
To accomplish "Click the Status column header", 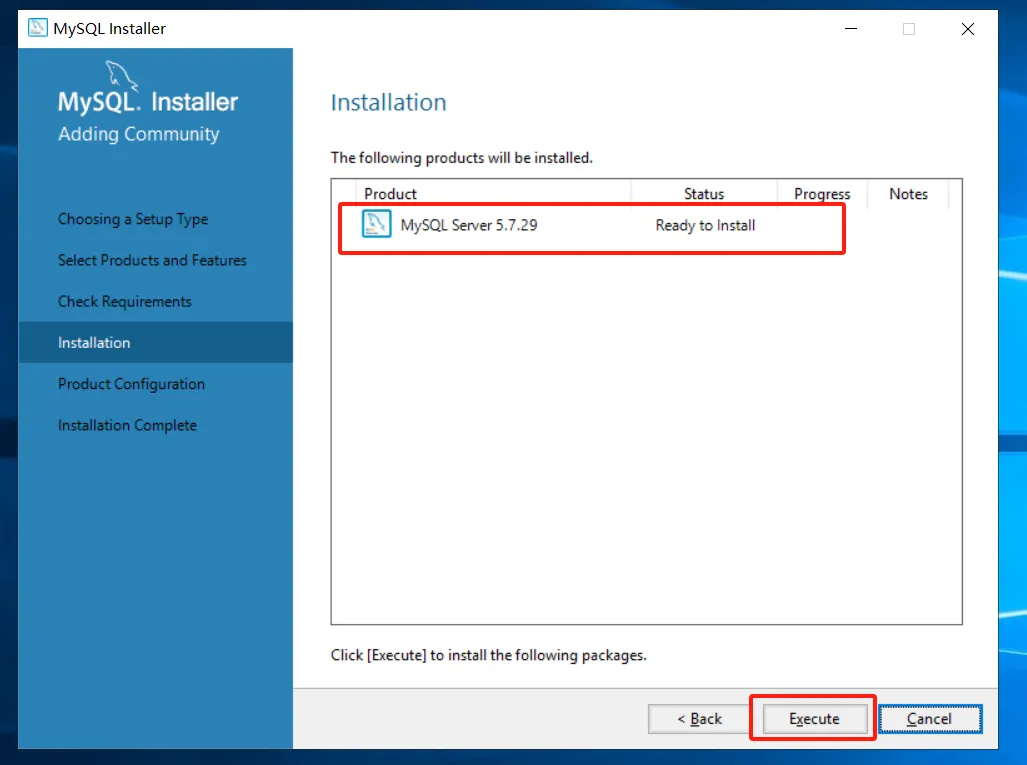I will 704,194.
